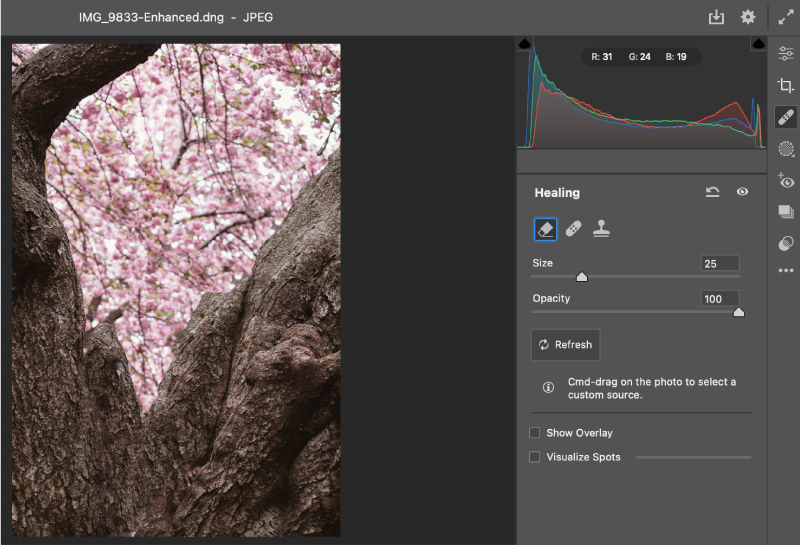The image size is (800, 545).
Task: Open the Snapshots panel icon
Action: (x=786, y=212)
